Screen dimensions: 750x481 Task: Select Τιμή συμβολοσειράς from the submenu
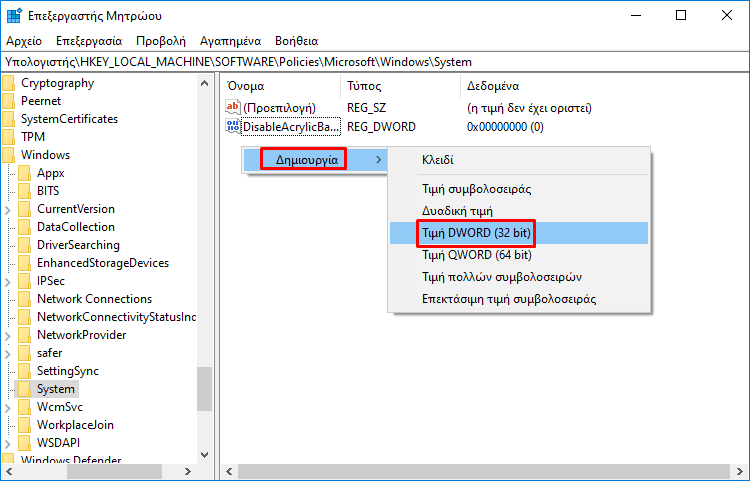pyautogui.click(x=519, y=189)
